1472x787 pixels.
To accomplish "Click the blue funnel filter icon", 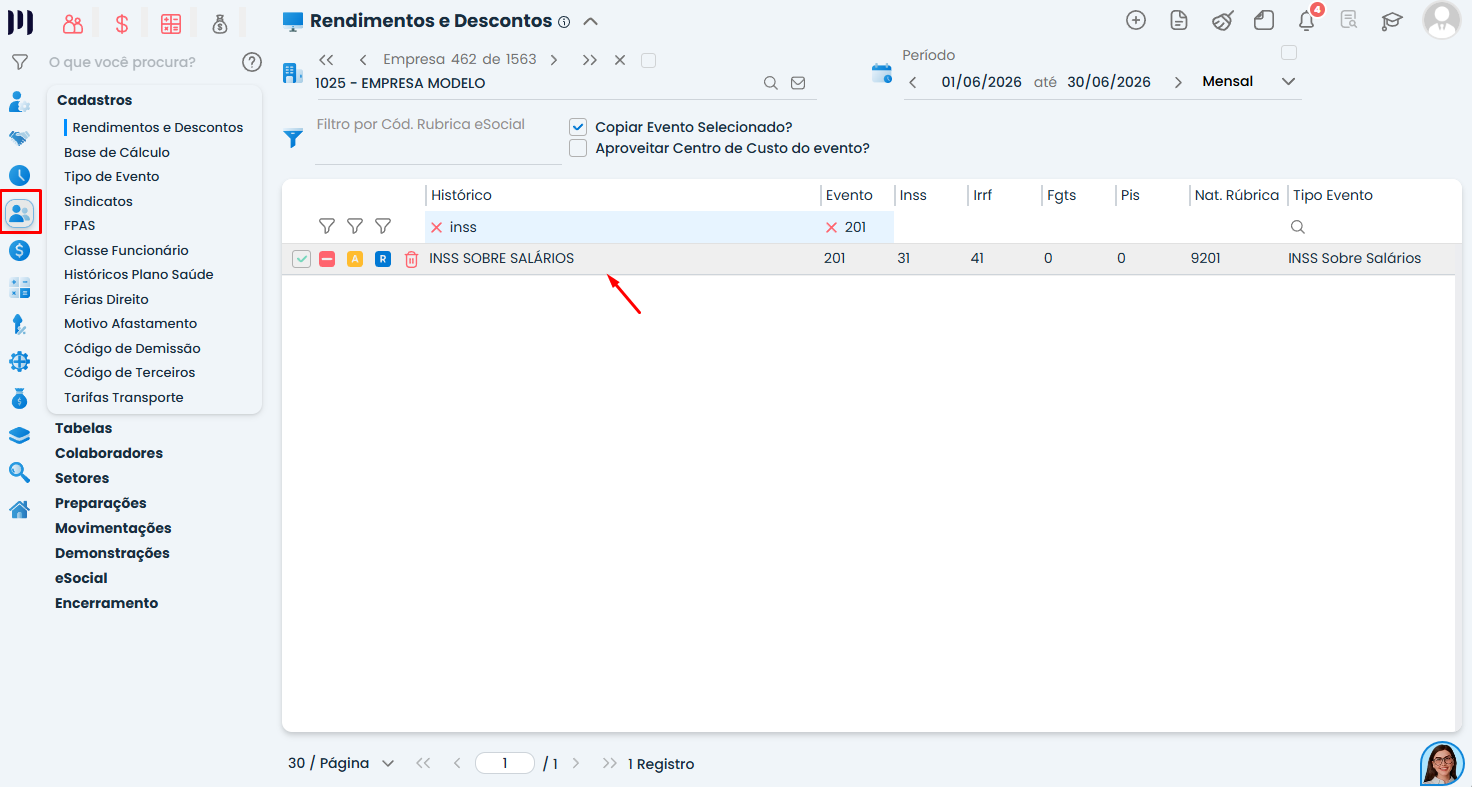I will pos(293,138).
